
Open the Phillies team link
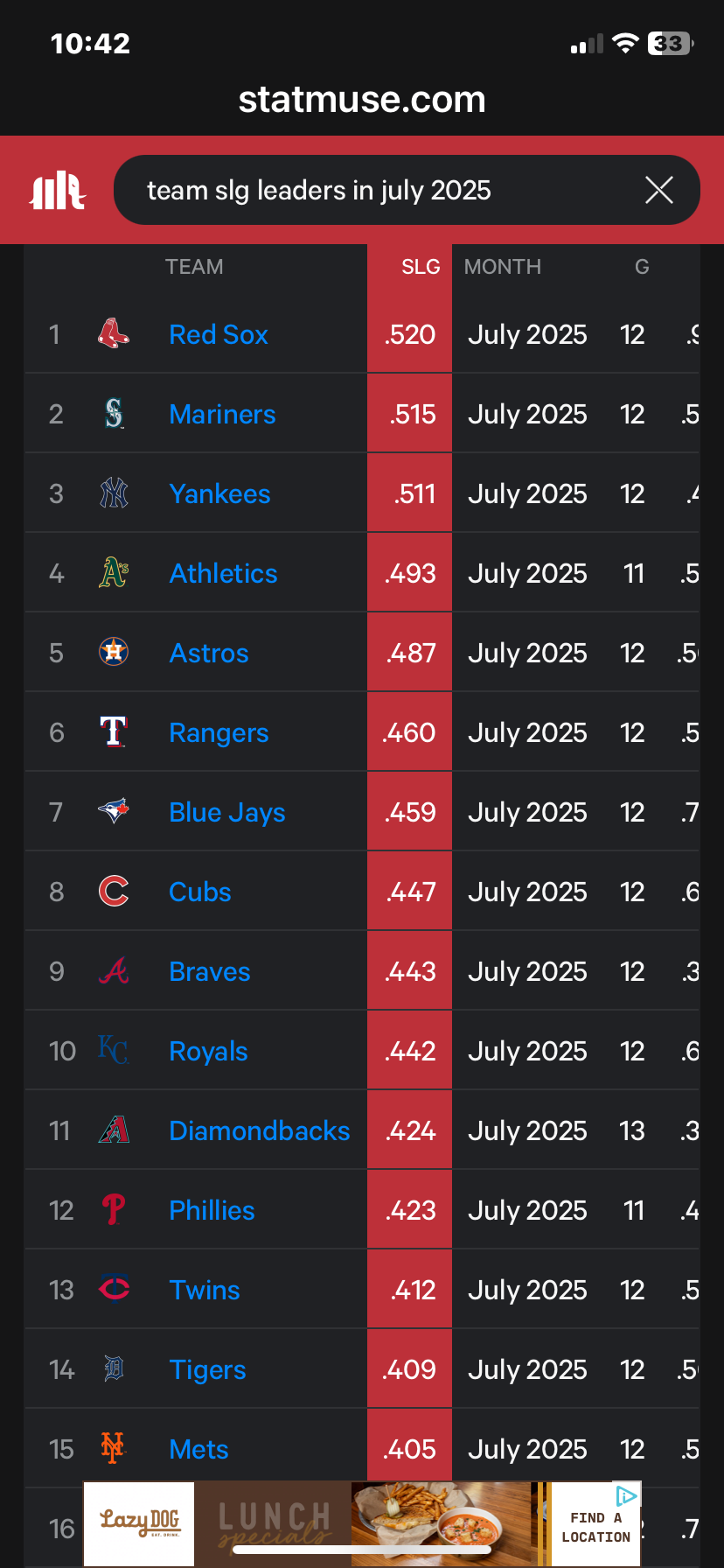[212, 1210]
